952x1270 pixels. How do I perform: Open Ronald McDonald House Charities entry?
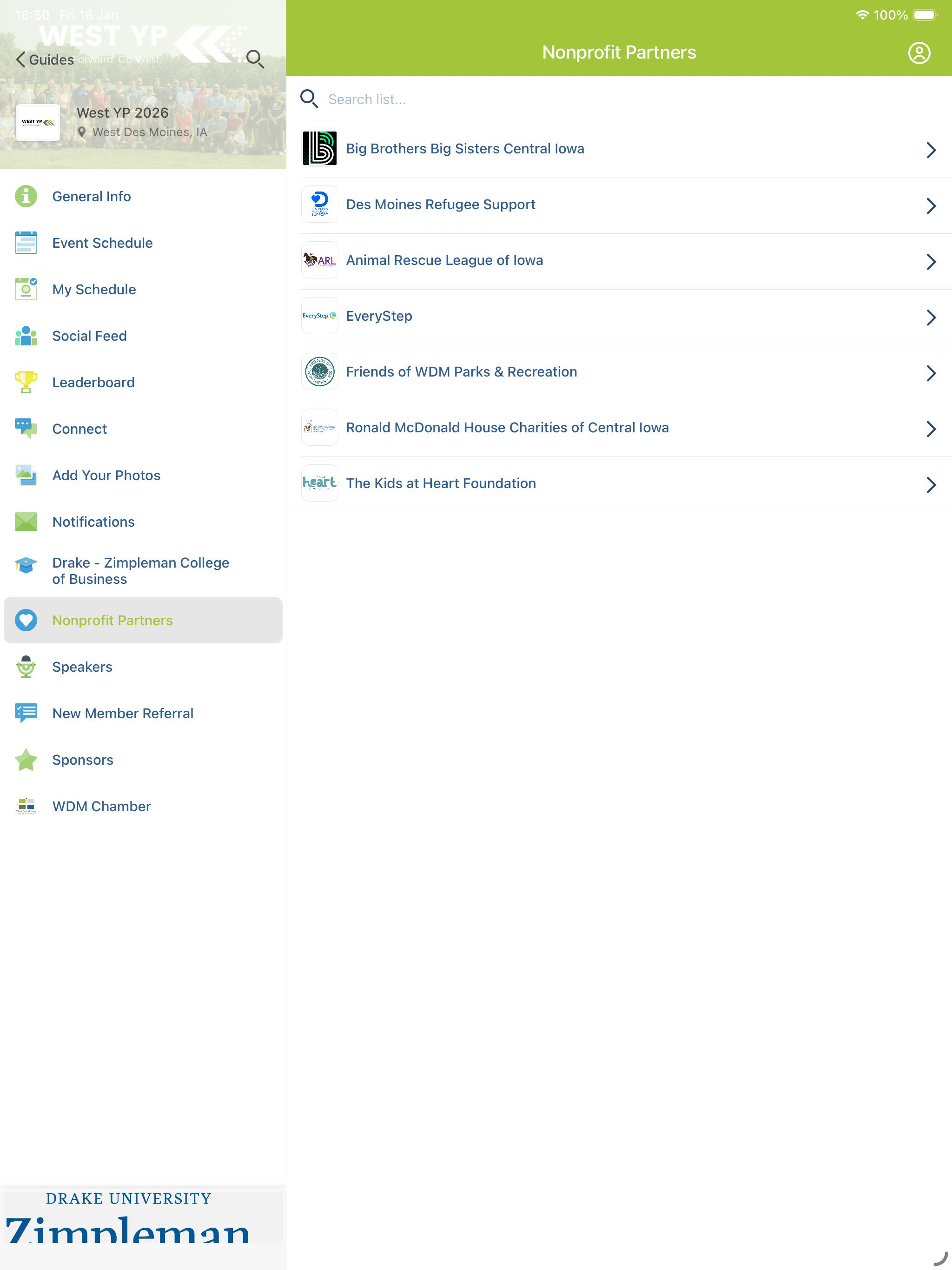coord(619,428)
